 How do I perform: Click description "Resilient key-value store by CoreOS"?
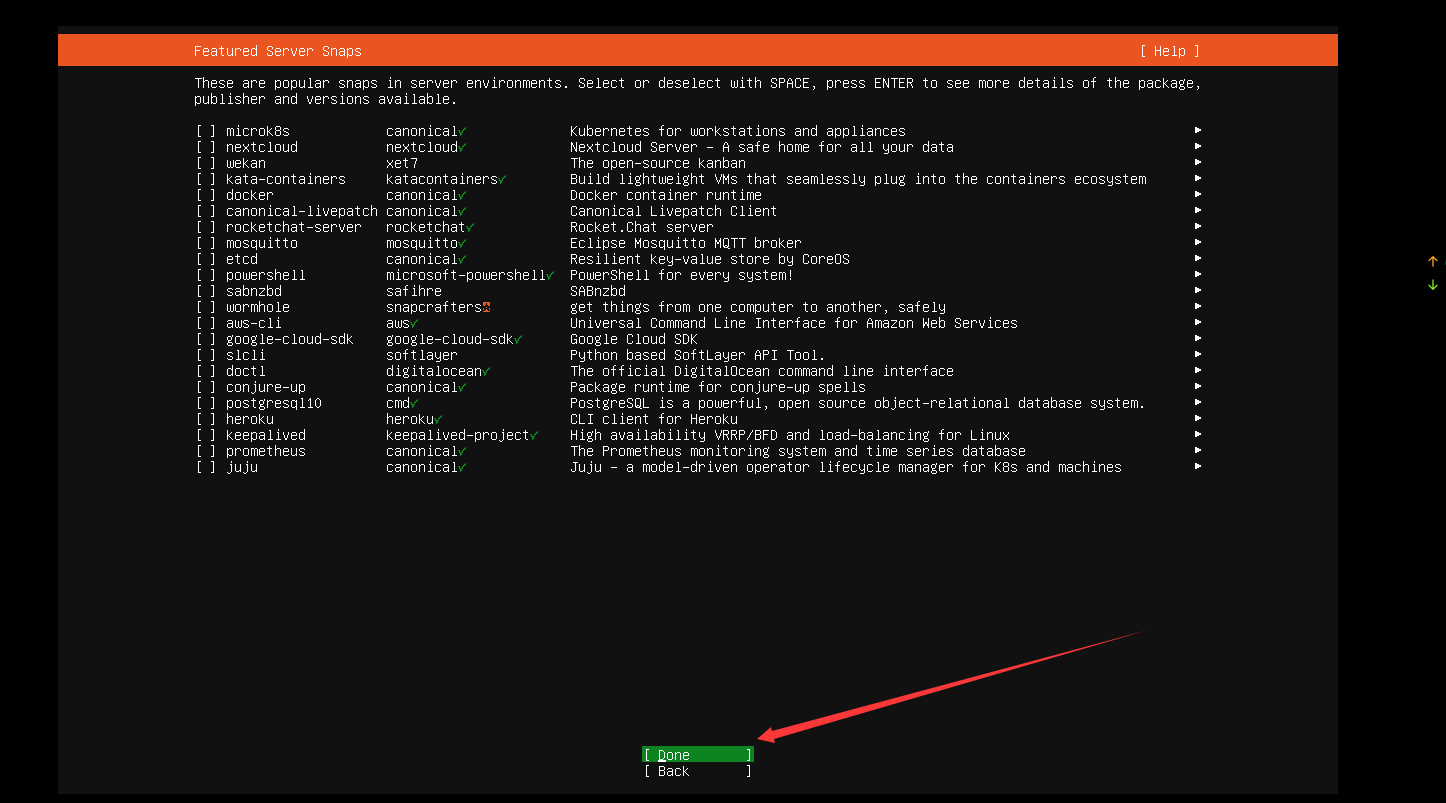pyautogui.click(x=710, y=259)
